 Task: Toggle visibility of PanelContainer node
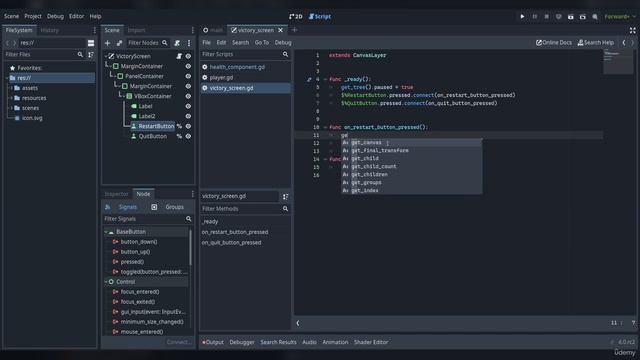(188, 76)
